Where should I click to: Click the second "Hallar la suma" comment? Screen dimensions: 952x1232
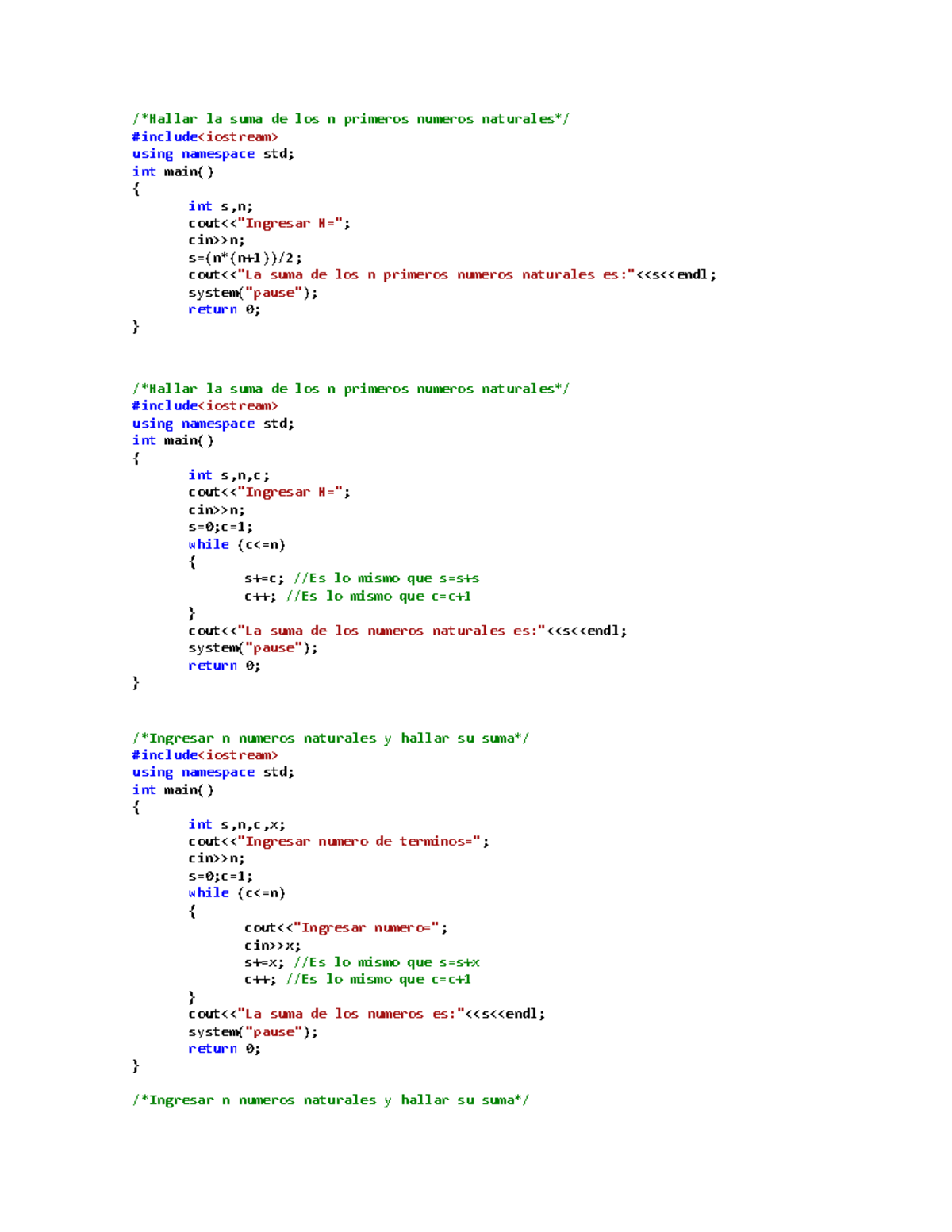(x=349, y=388)
